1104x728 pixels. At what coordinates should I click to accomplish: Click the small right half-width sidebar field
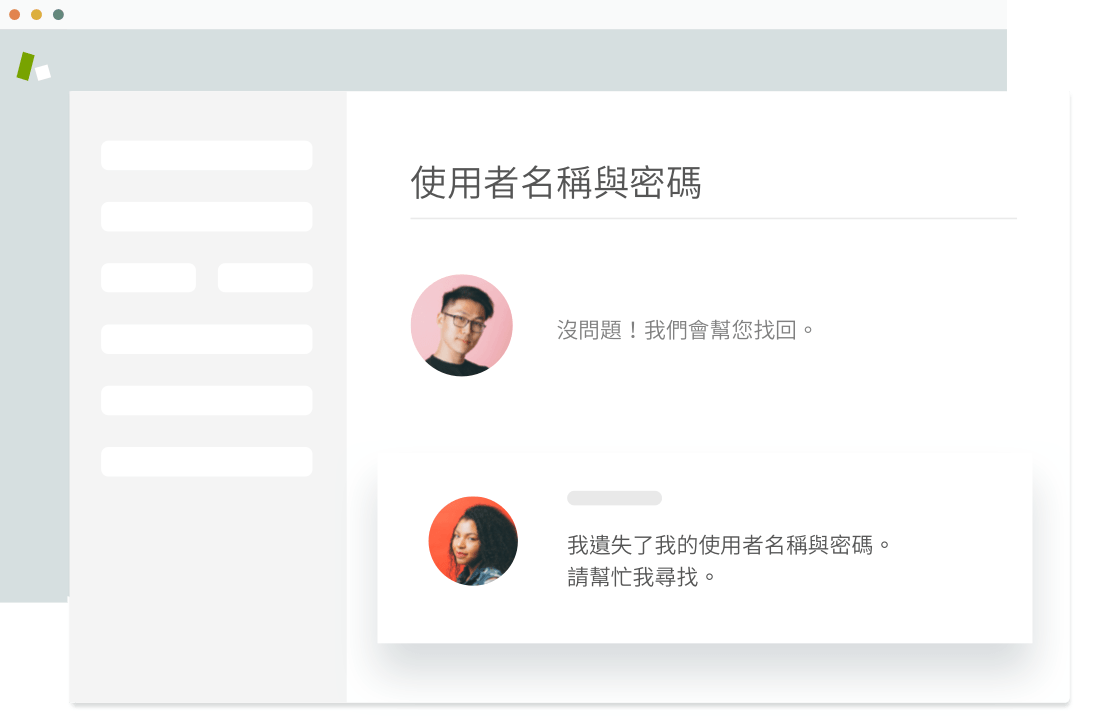click(x=265, y=277)
